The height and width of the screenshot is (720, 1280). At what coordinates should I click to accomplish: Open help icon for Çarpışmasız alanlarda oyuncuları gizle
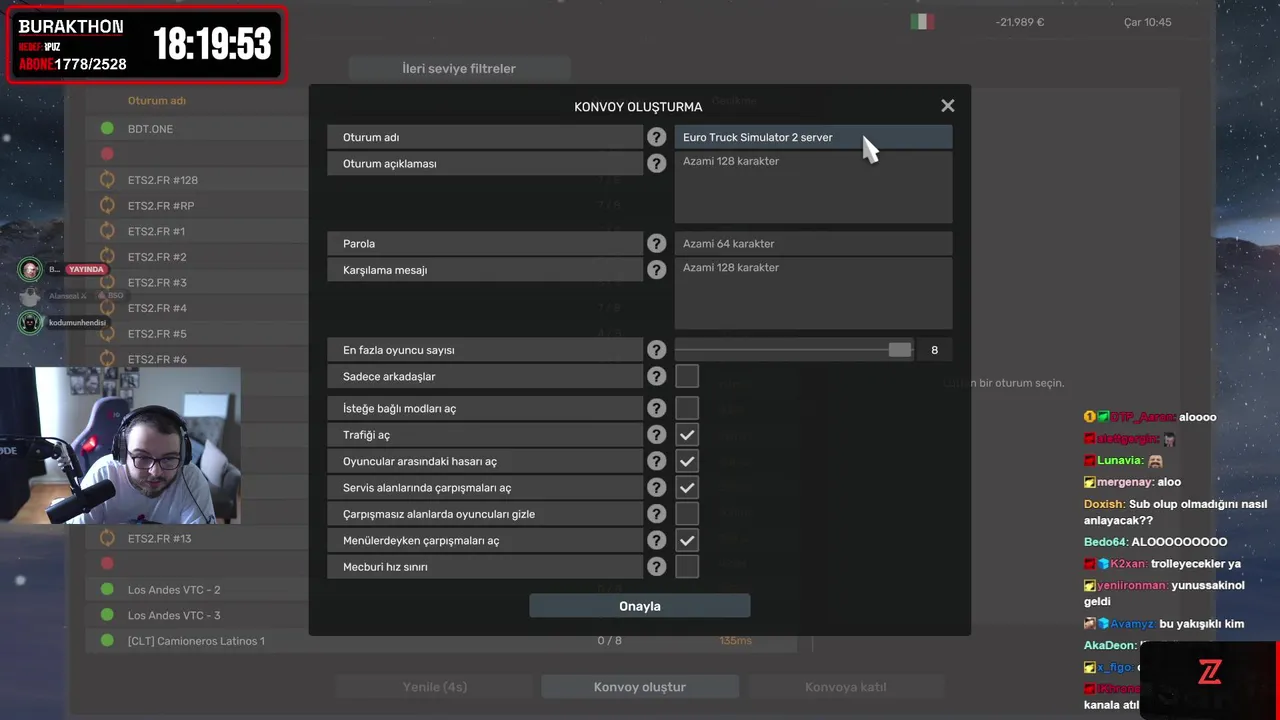pyautogui.click(x=656, y=514)
